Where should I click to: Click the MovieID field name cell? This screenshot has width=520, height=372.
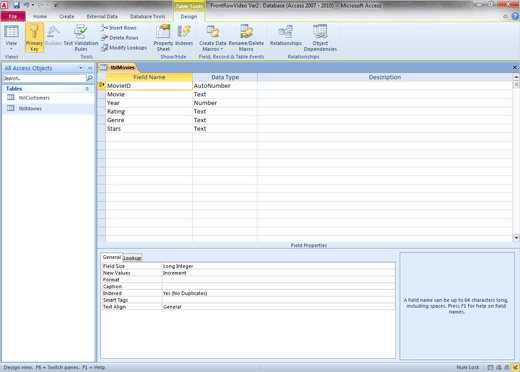tap(149, 86)
